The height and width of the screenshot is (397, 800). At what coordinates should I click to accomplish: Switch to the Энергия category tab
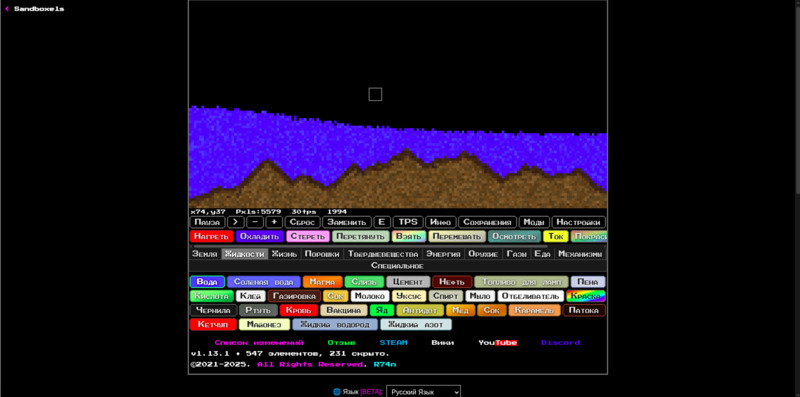(x=443, y=254)
